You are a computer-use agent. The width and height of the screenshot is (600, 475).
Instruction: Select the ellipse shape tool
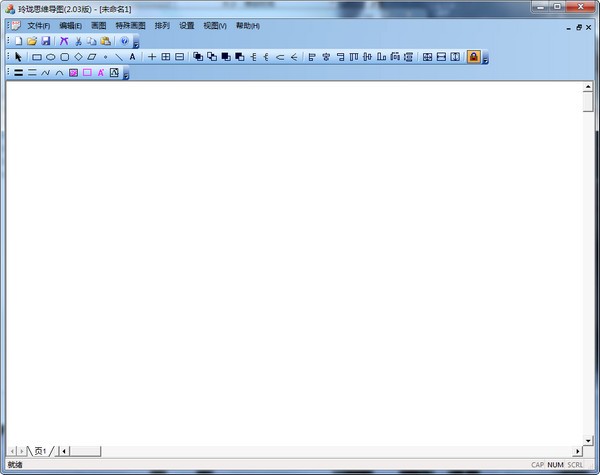coord(50,57)
